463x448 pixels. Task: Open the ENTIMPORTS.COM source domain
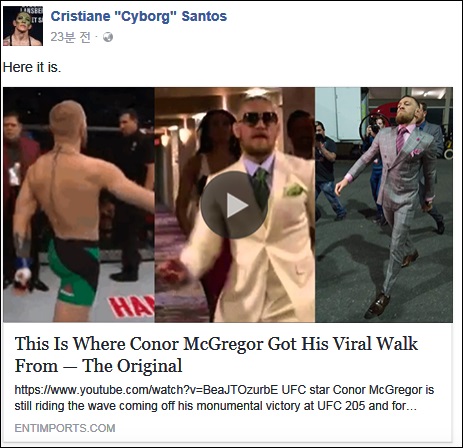[65, 428]
